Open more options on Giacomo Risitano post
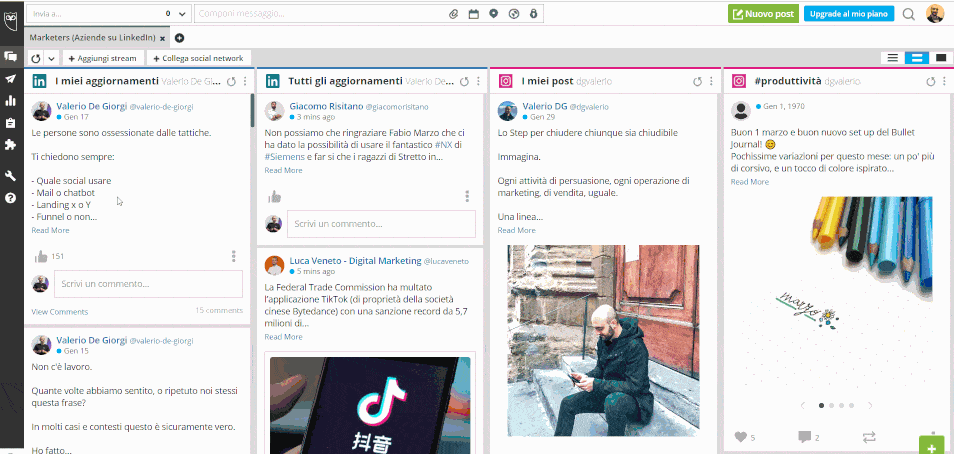The height and width of the screenshot is (454, 954). pyautogui.click(x=467, y=196)
